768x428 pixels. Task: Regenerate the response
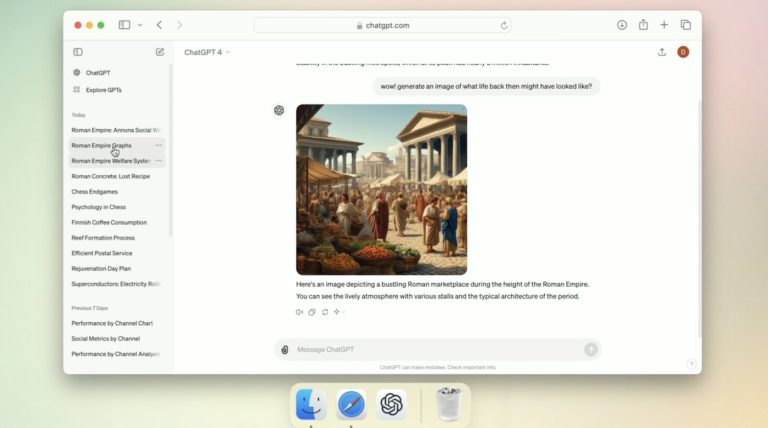coord(325,312)
